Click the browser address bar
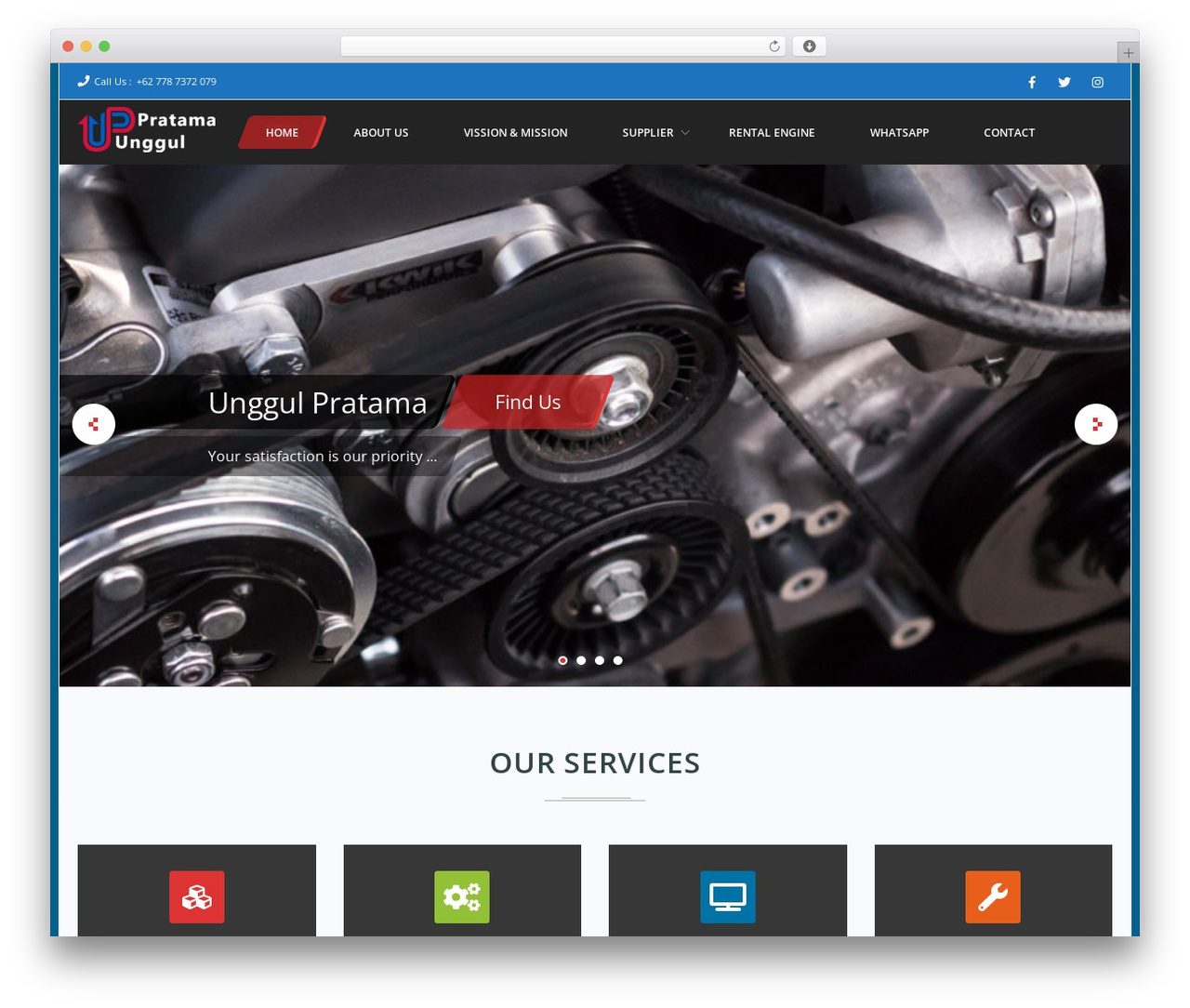This screenshot has width=1190, height=1008. [562, 46]
